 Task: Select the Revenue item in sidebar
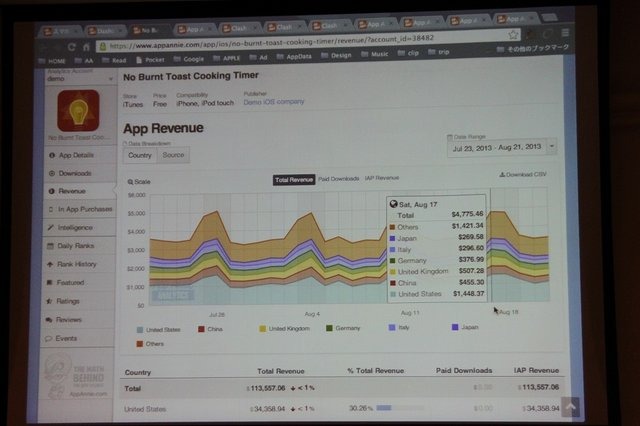coord(80,191)
